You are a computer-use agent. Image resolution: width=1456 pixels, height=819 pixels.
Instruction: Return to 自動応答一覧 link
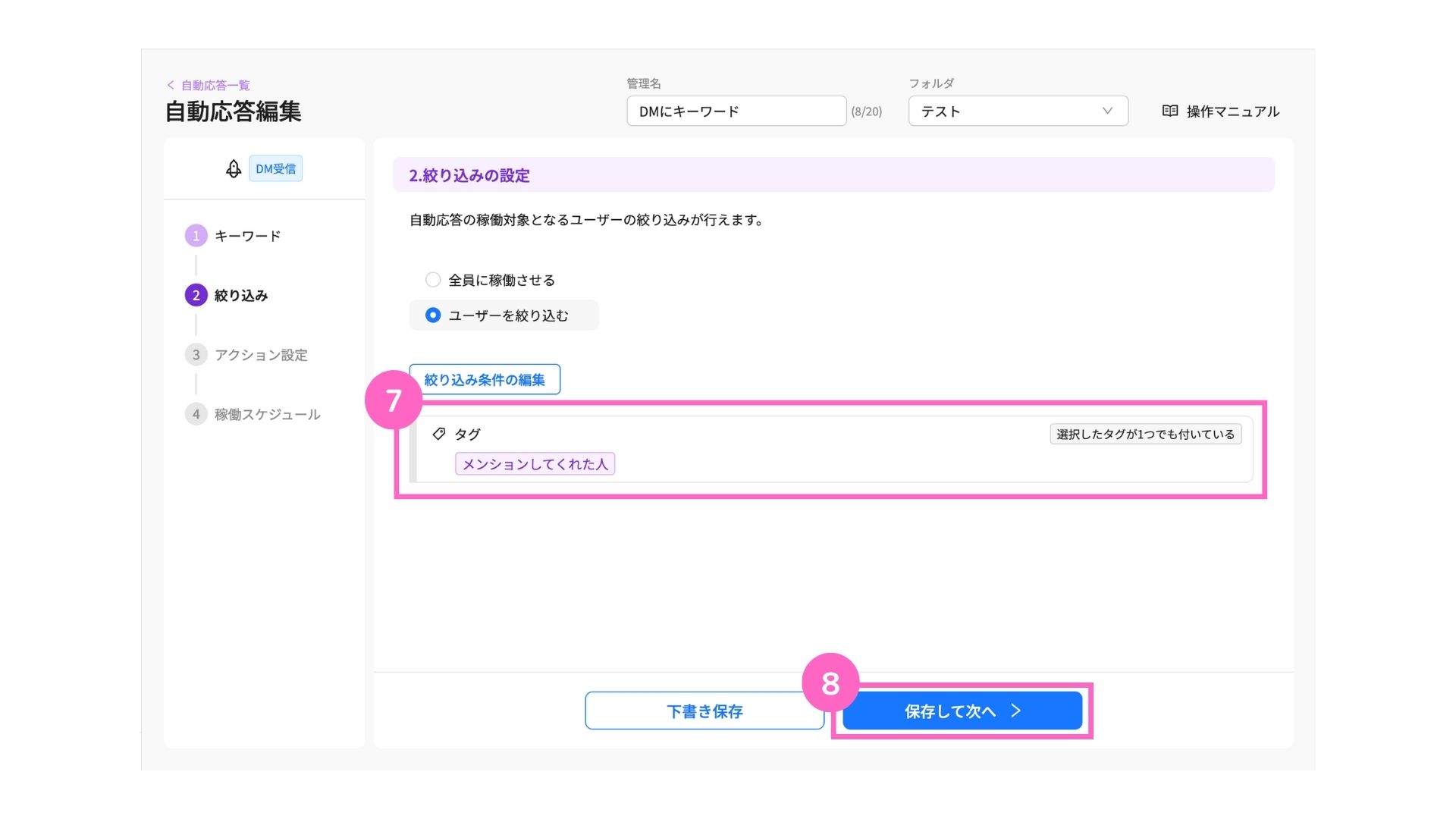[x=215, y=85]
